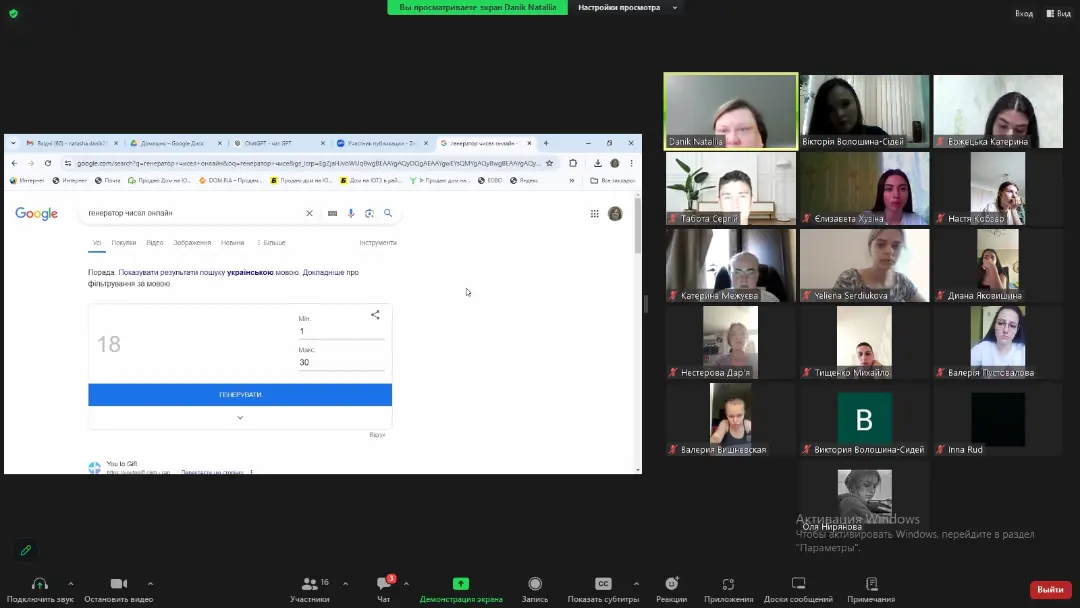Open the Приложения apps icon

click(x=728, y=584)
